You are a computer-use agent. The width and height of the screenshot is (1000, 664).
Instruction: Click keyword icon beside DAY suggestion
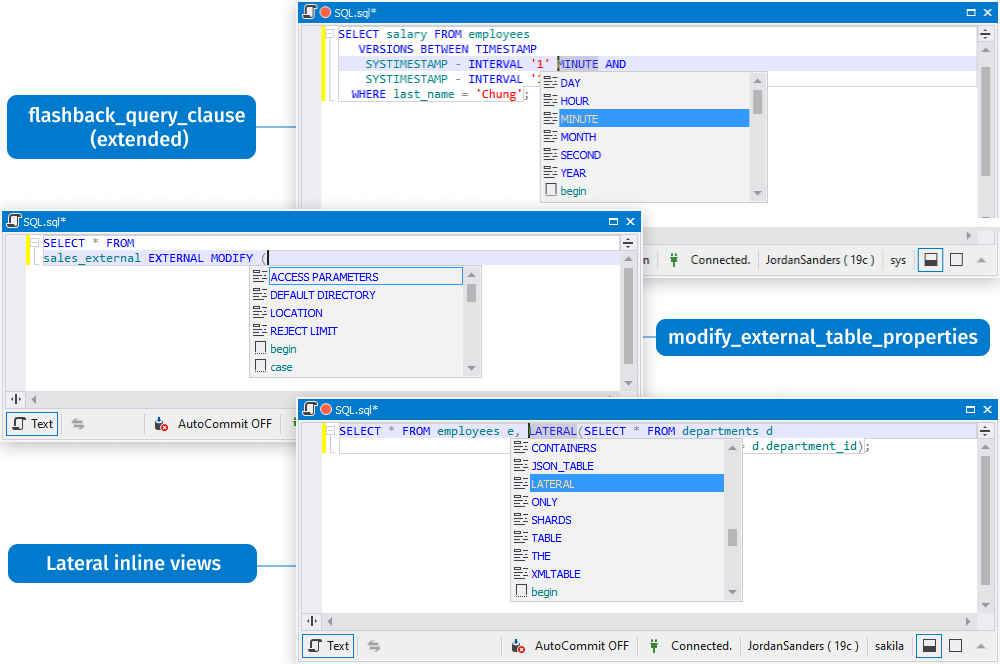click(x=550, y=82)
